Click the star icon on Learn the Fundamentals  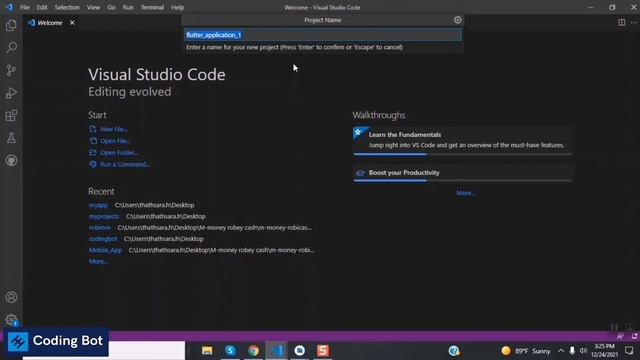[358, 132]
